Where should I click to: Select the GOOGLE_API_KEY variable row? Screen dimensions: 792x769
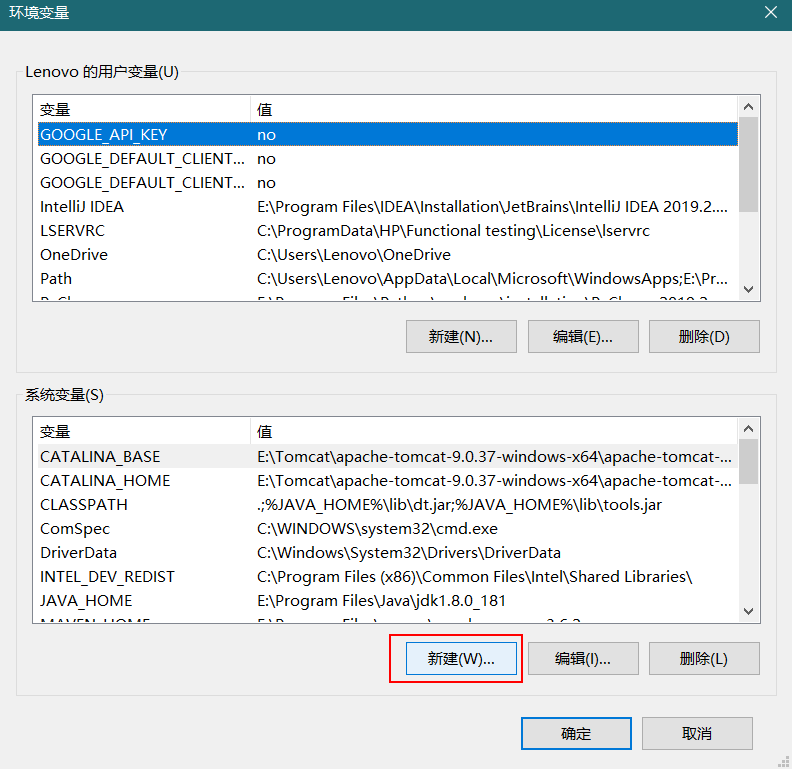[388, 134]
